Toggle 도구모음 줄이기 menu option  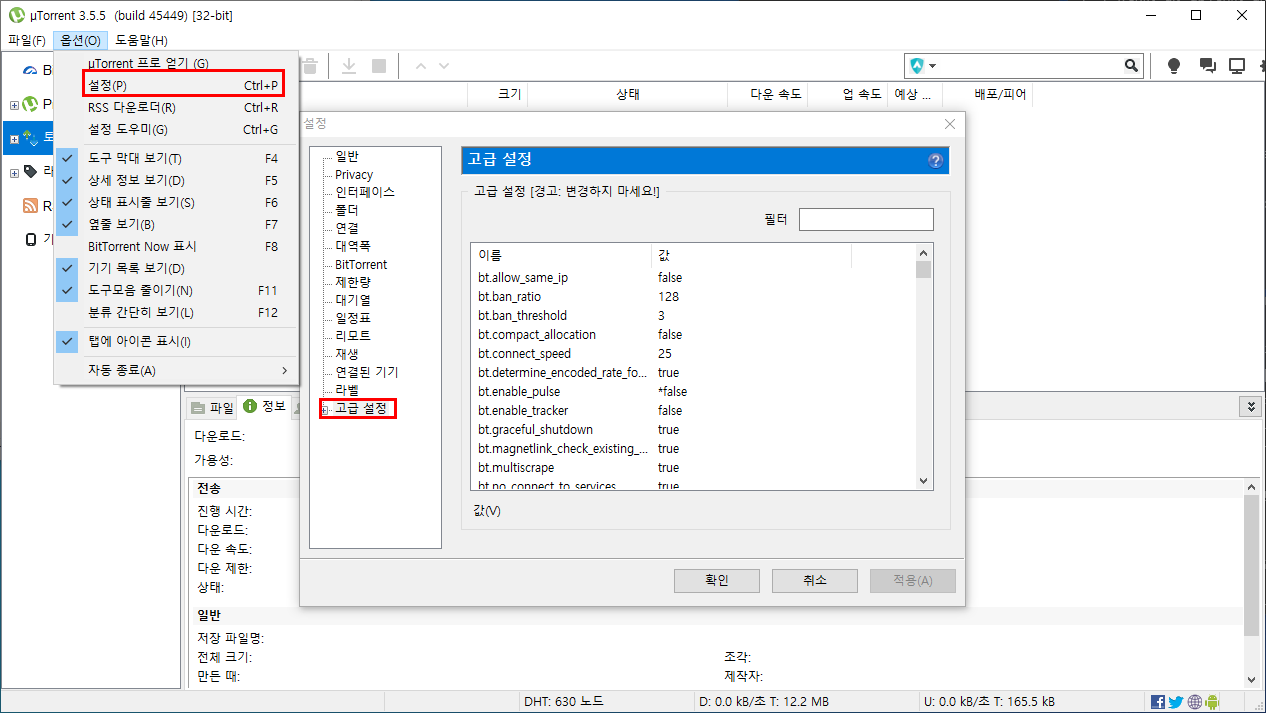(176, 290)
